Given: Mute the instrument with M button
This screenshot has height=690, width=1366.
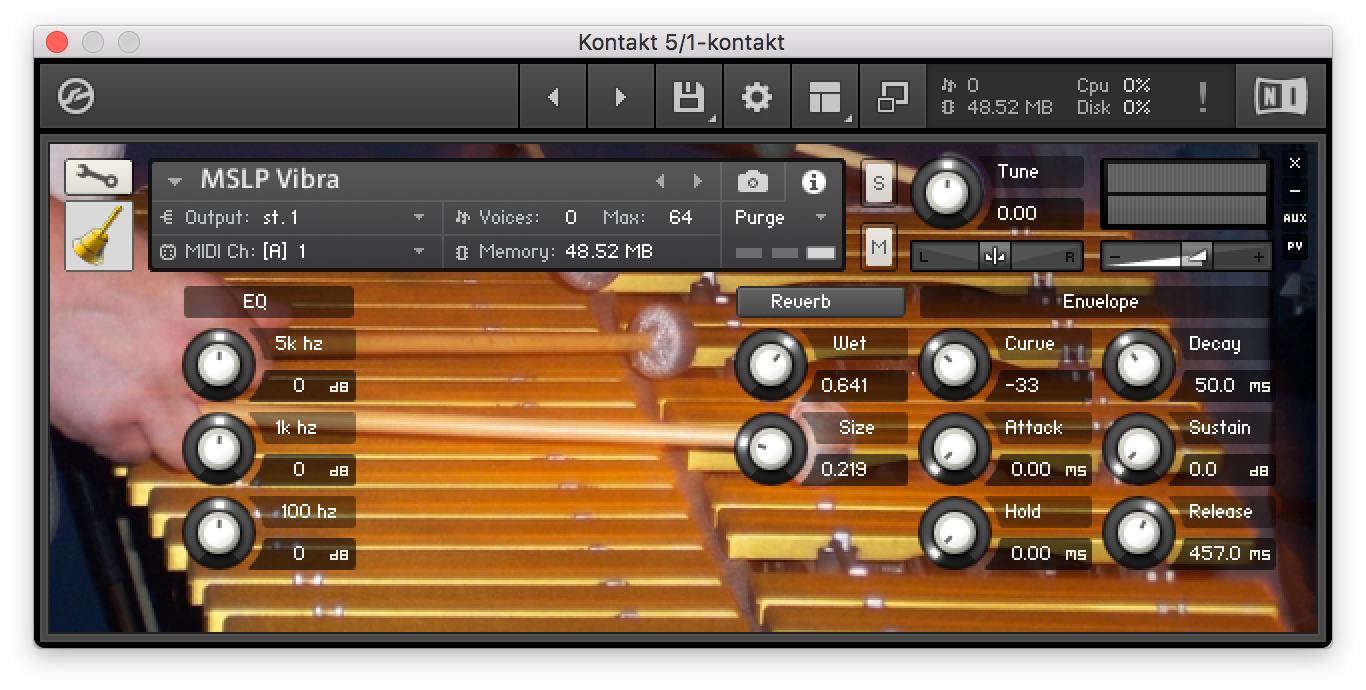Looking at the screenshot, I should point(878,246).
